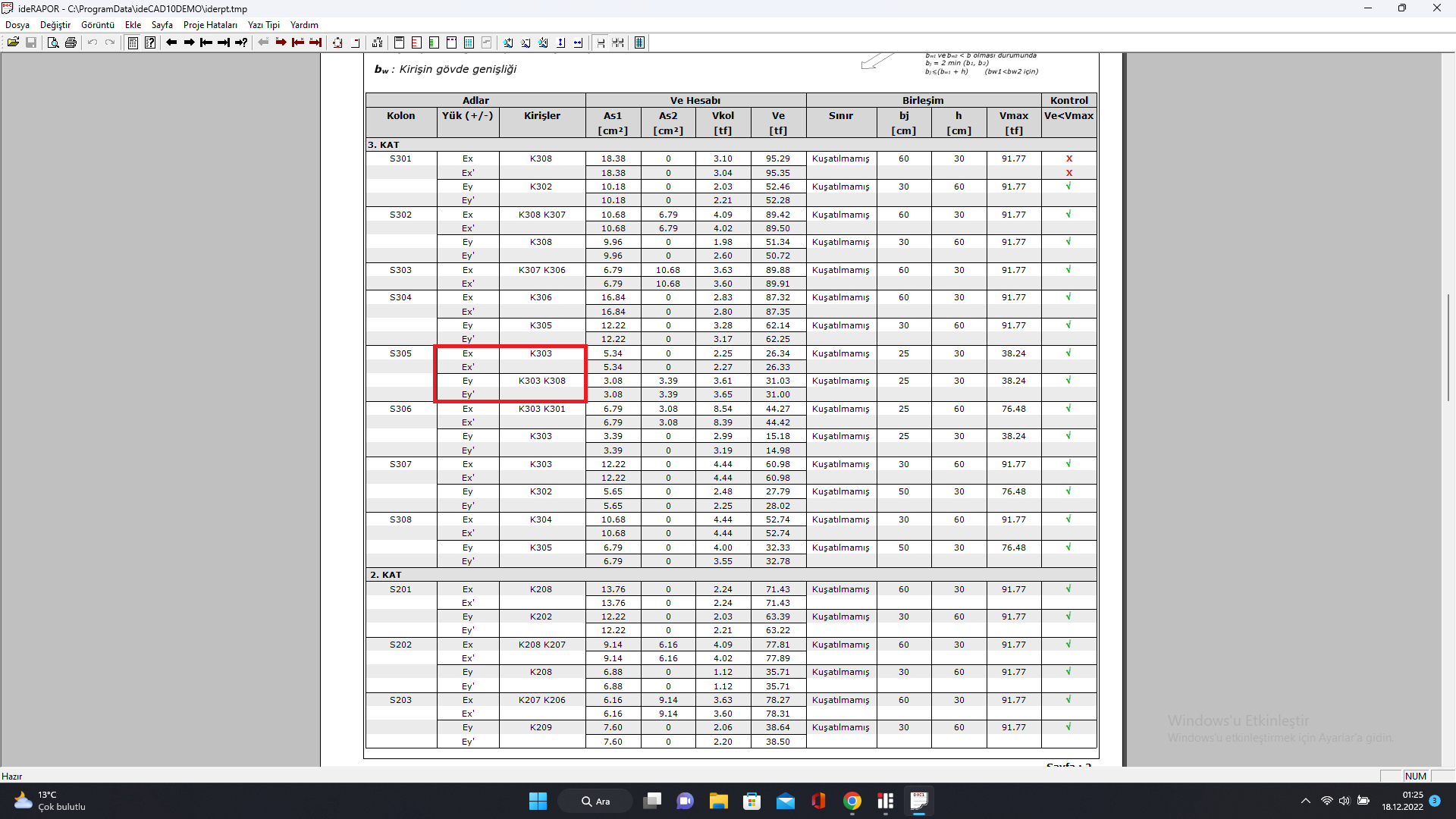This screenshot has height=819, width=1456.
Task: Toggle single page view icon
Action: coord(601,42)
